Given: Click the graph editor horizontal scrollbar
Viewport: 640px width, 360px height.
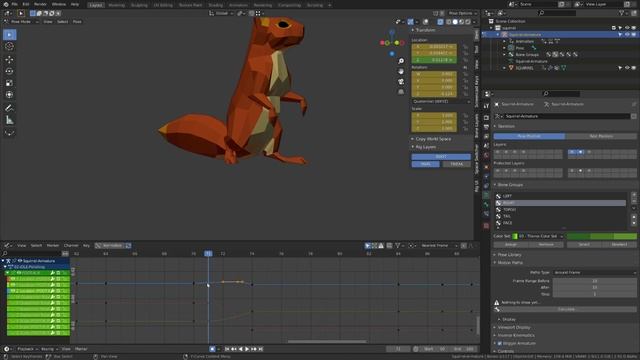Looking at the screenshot, I should pos(327,341).
